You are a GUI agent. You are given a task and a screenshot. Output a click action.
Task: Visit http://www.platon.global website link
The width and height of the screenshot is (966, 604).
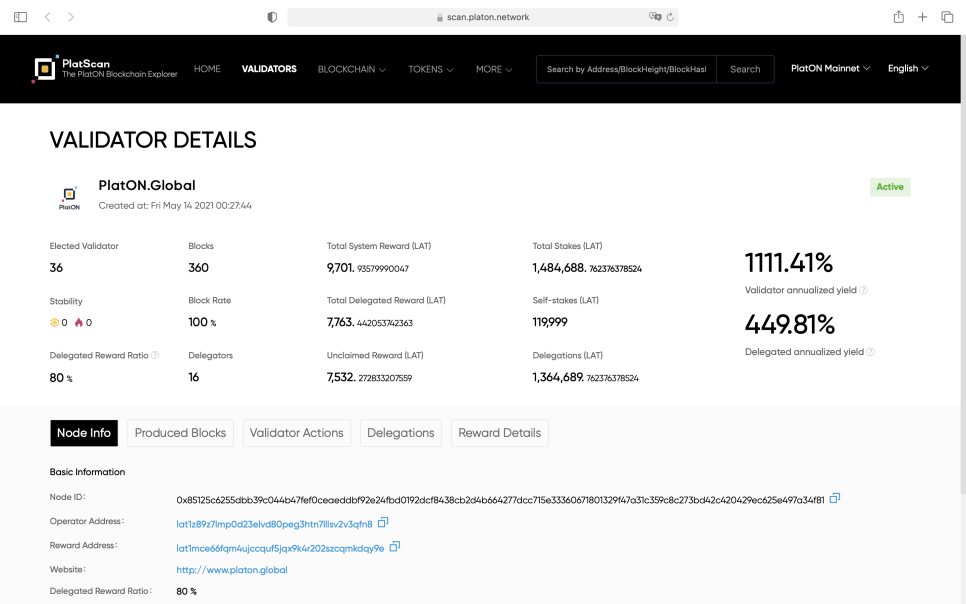click(x=232, y=569)
